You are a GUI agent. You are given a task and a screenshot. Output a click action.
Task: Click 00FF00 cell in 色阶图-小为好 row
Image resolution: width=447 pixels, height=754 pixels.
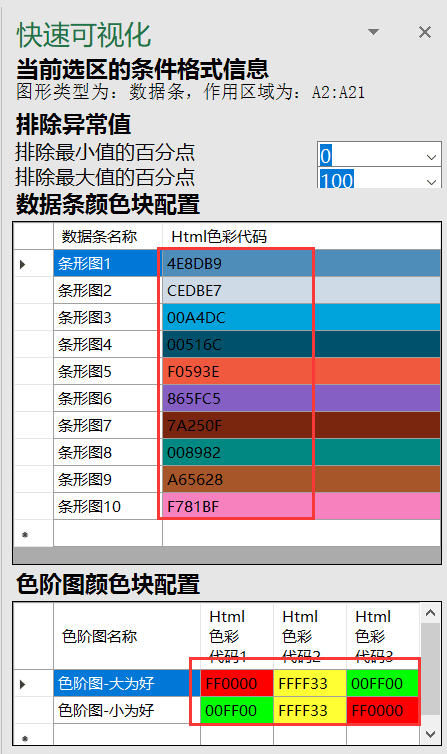237,710
